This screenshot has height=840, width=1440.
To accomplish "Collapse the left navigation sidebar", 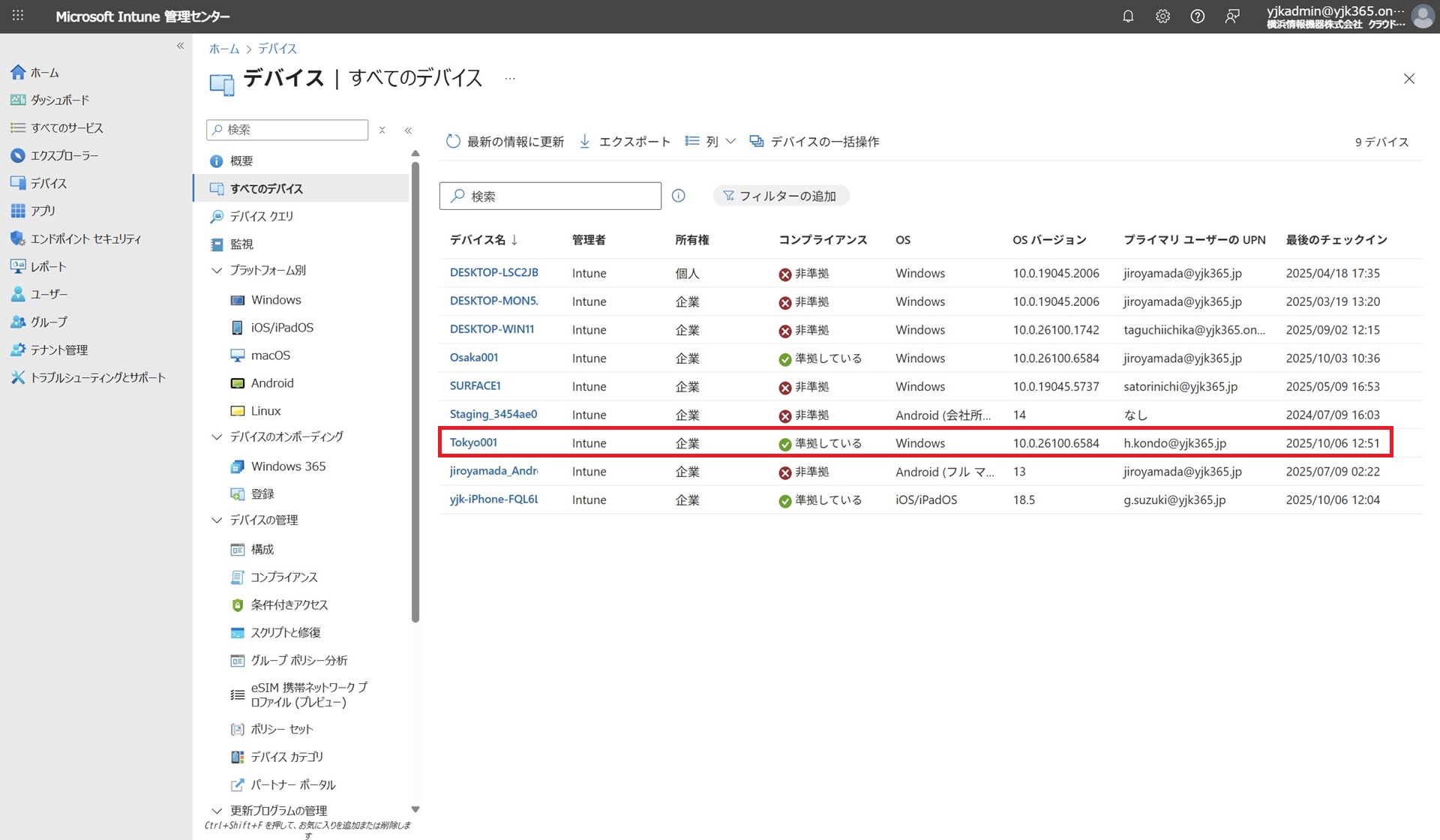I will [180, 46].
